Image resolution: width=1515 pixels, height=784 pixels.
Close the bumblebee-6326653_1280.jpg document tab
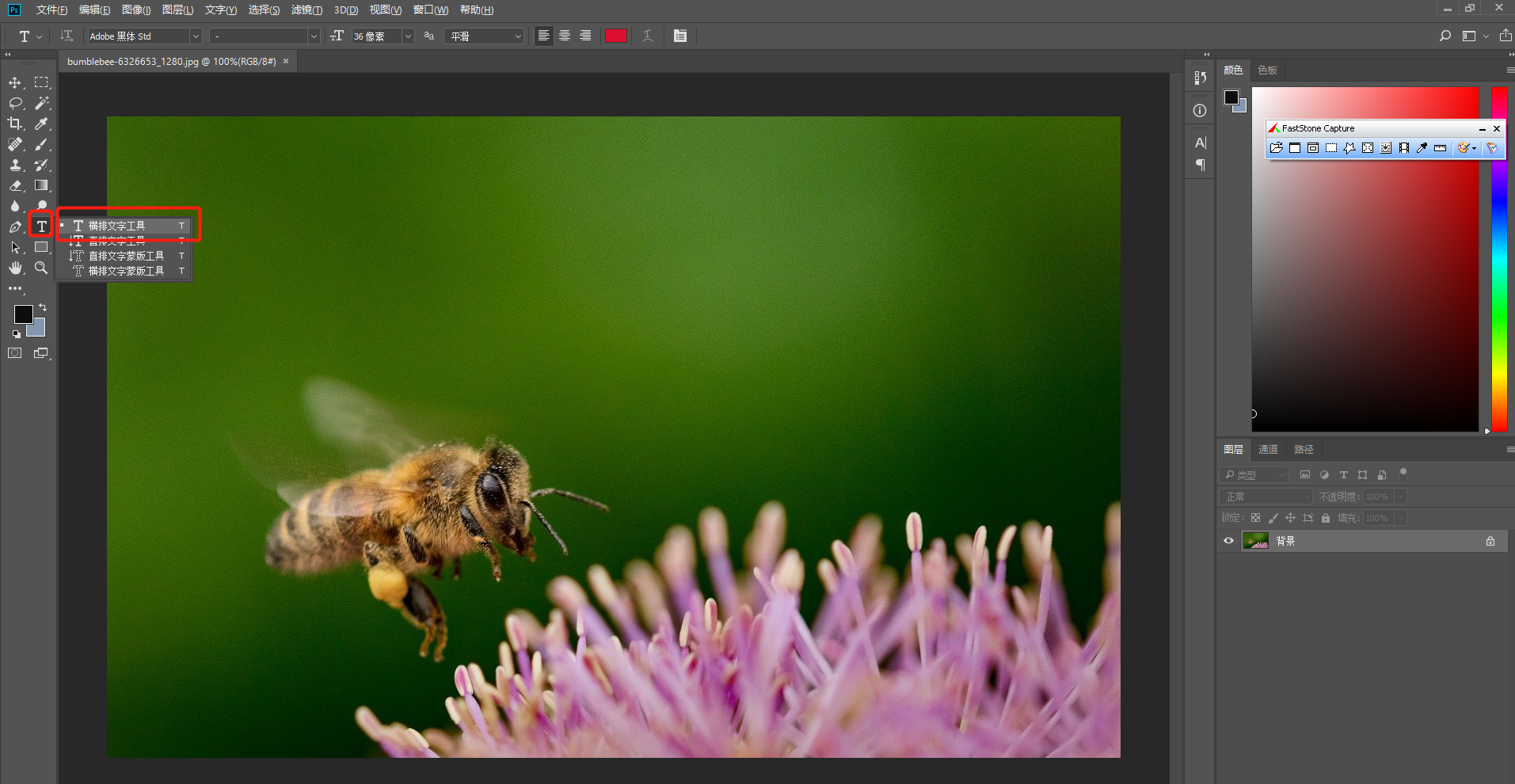(286, 61)
